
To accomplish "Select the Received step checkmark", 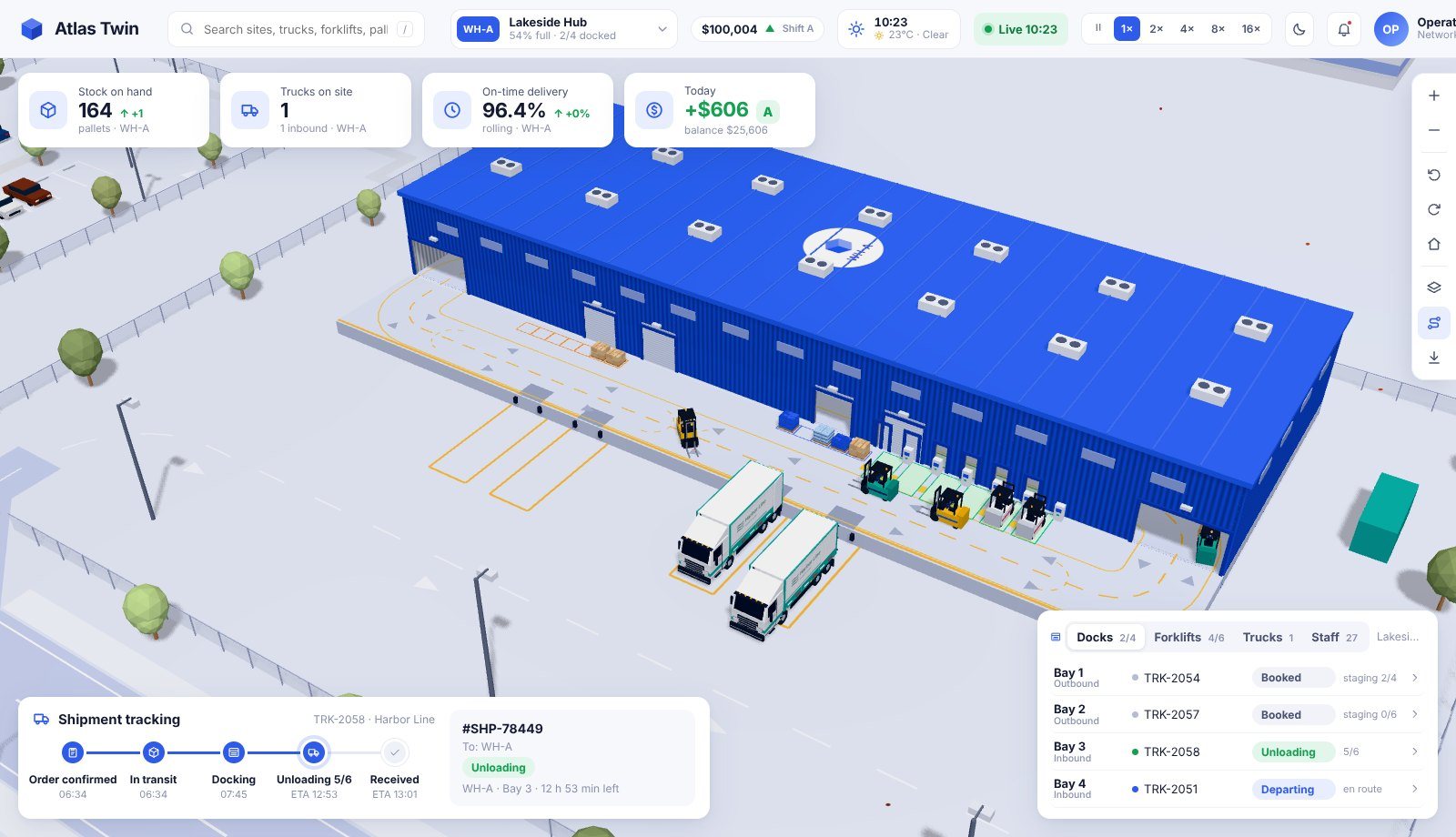I will [x=394, y=752].
